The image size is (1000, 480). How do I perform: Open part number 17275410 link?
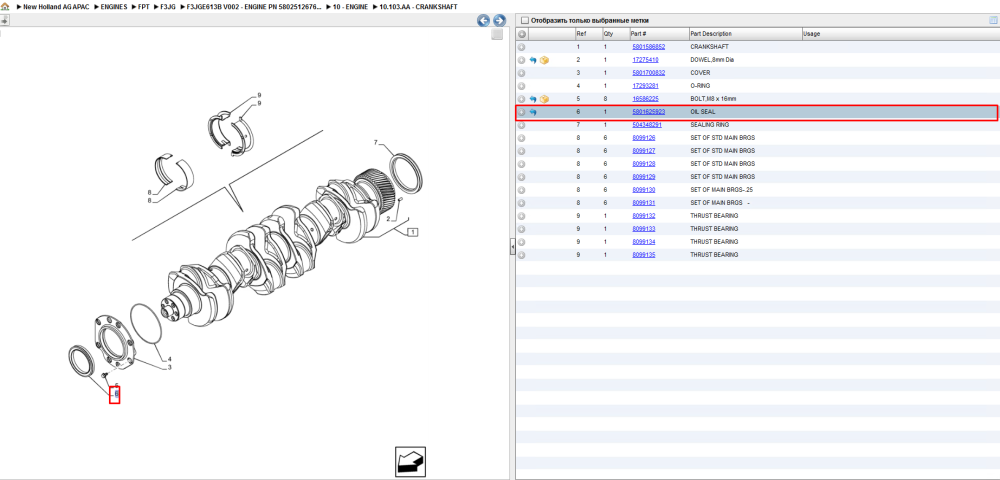(x=645, y=60)
